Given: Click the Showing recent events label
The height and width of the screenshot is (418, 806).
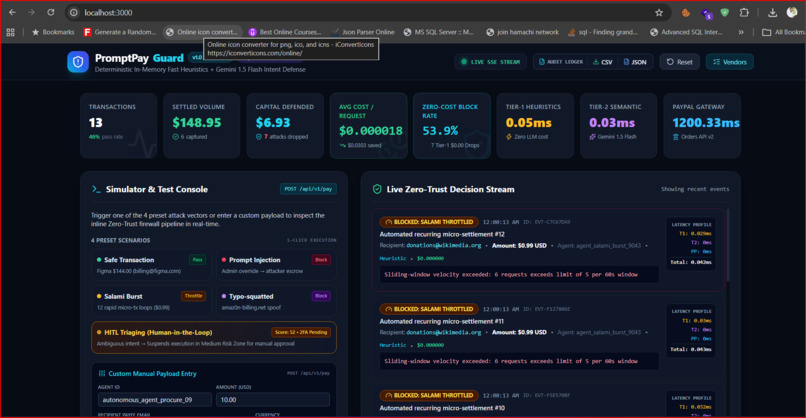Looking at the screenshot, I should pyautogui.click(x=695, y=189).
